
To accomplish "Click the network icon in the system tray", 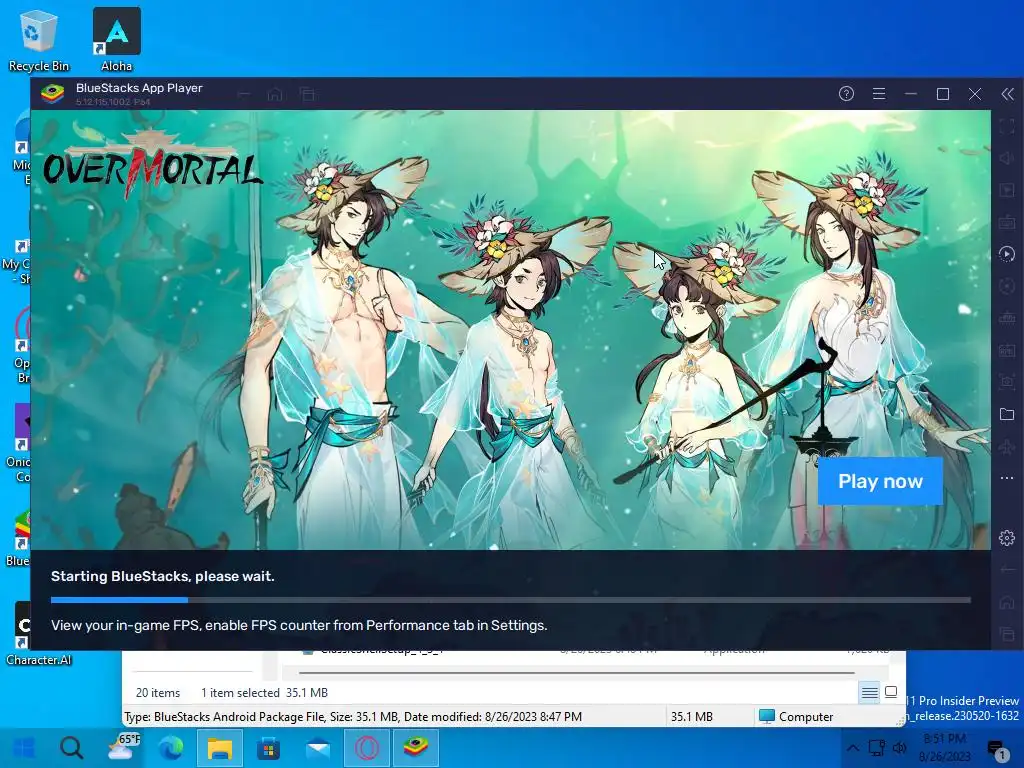I will 876,748.
